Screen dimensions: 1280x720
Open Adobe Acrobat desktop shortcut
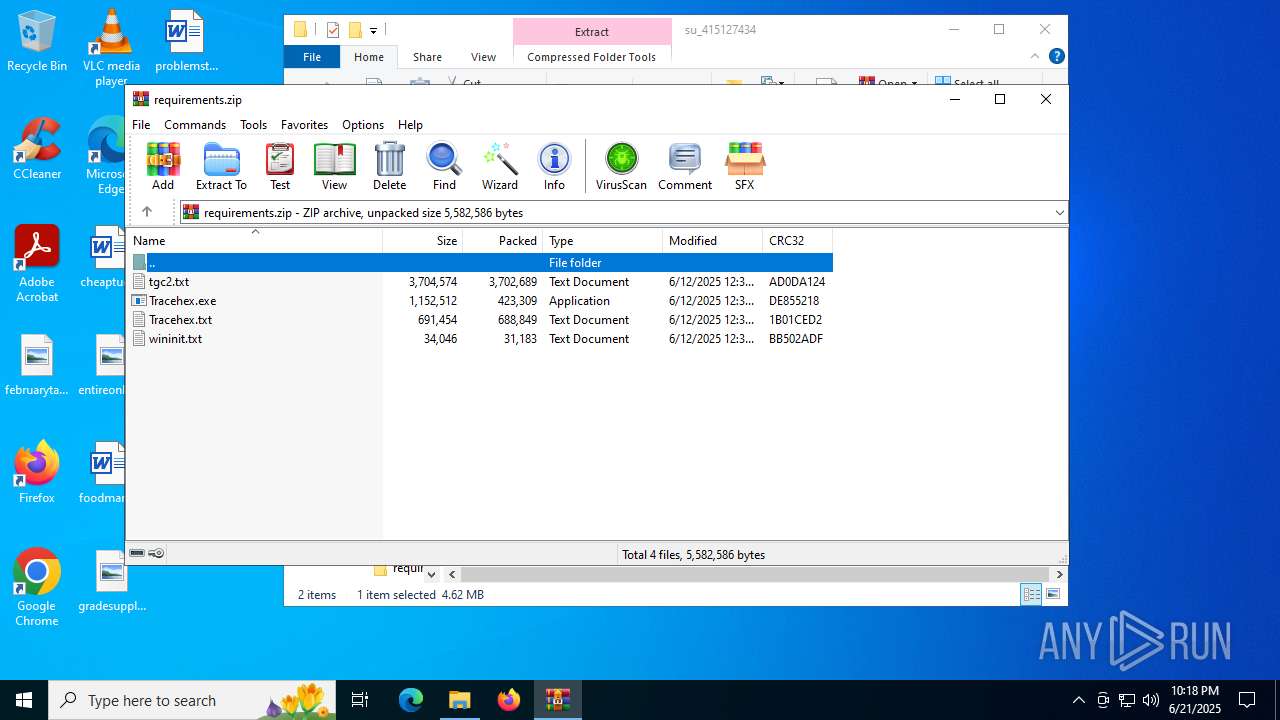37,265
